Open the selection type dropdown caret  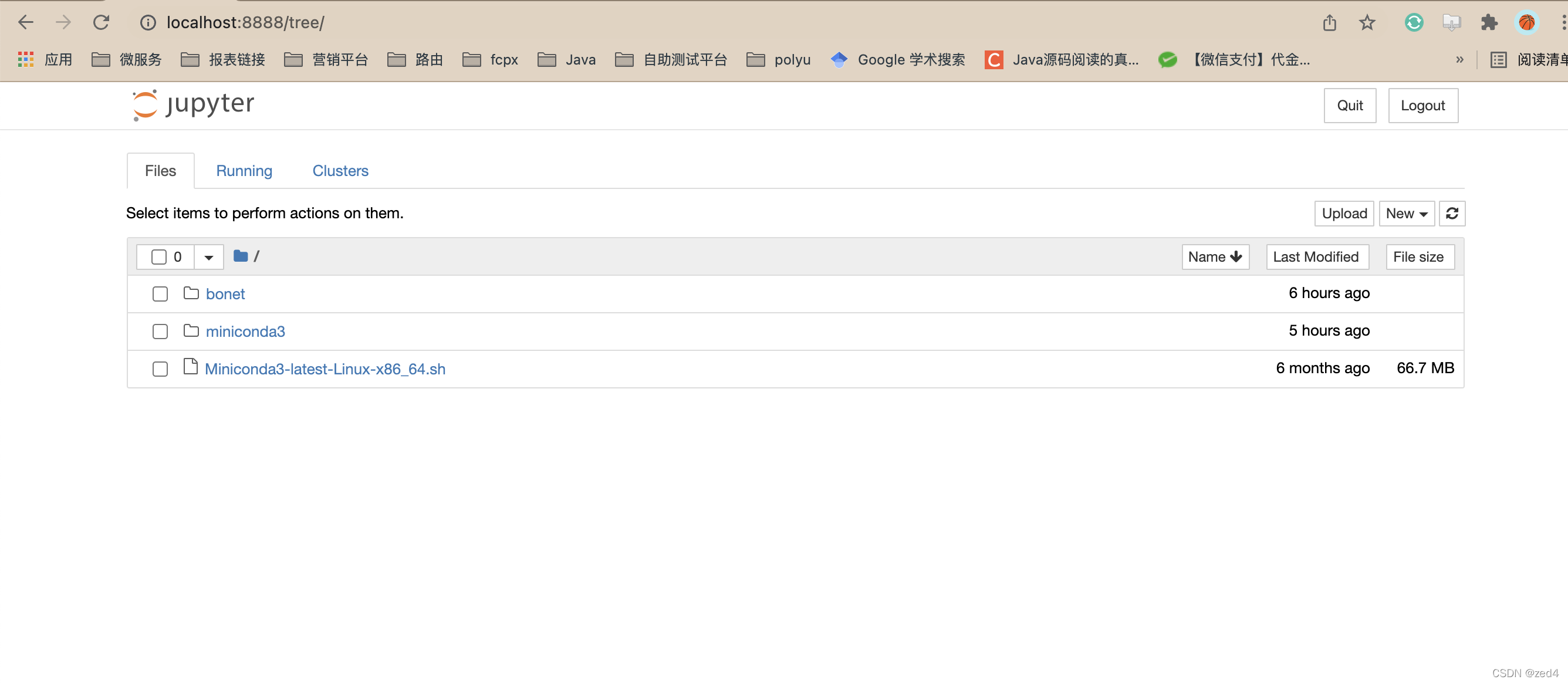209,257
